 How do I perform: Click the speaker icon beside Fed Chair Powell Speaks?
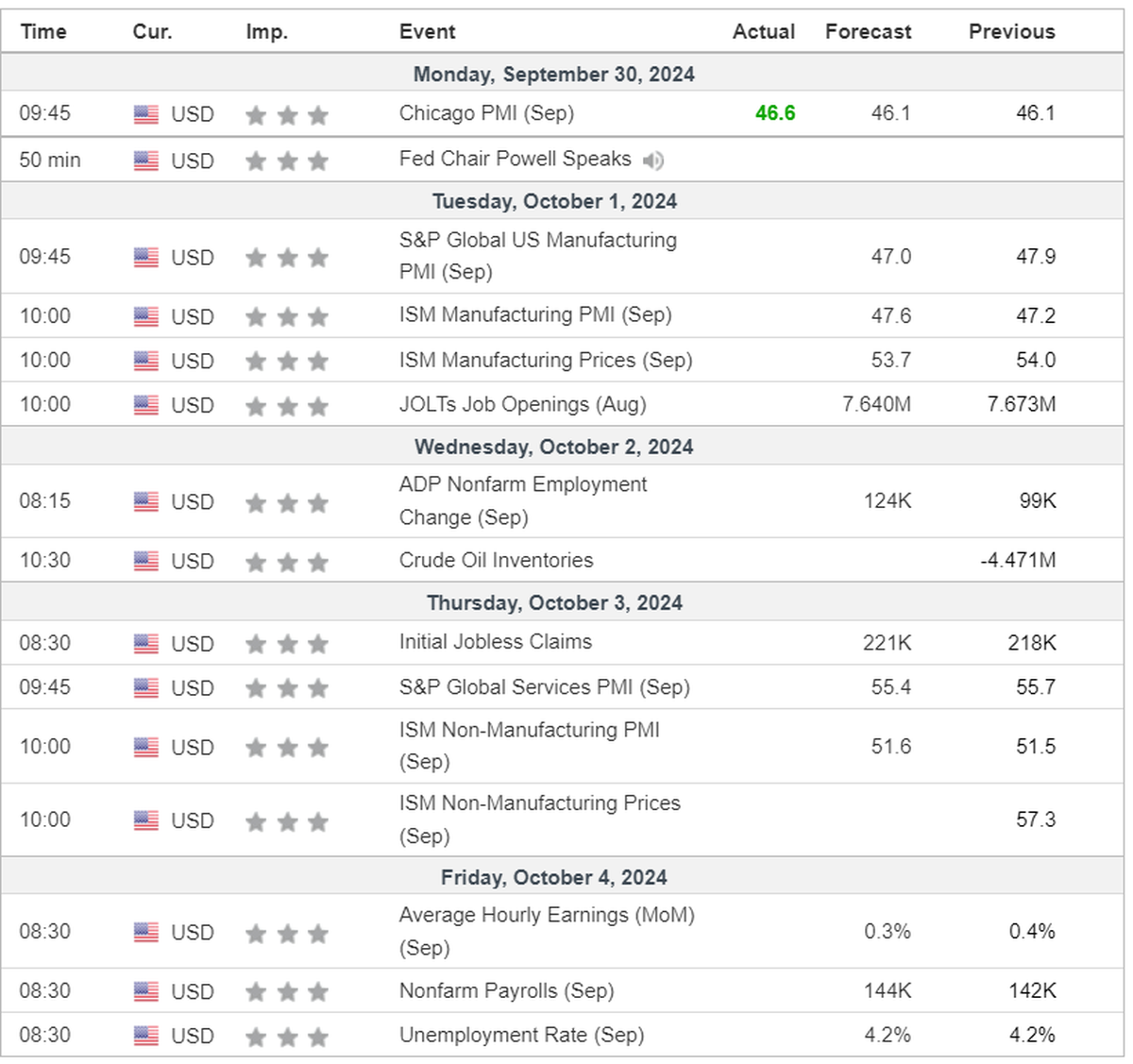pyautogui.click(x=652, y=160)
